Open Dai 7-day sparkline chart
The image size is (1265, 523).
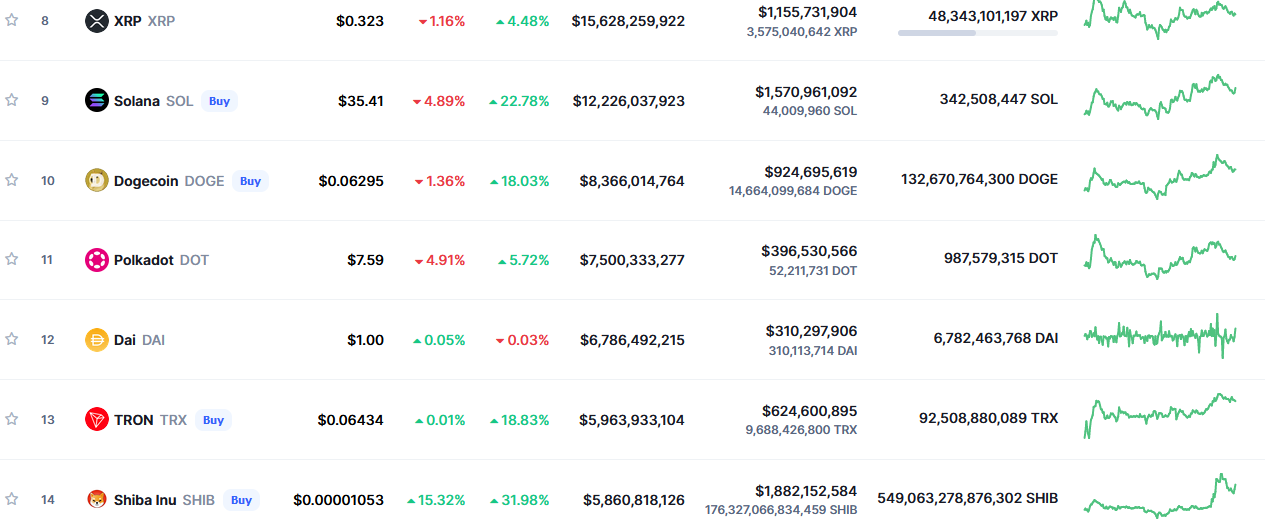[x=1160, y=337]
